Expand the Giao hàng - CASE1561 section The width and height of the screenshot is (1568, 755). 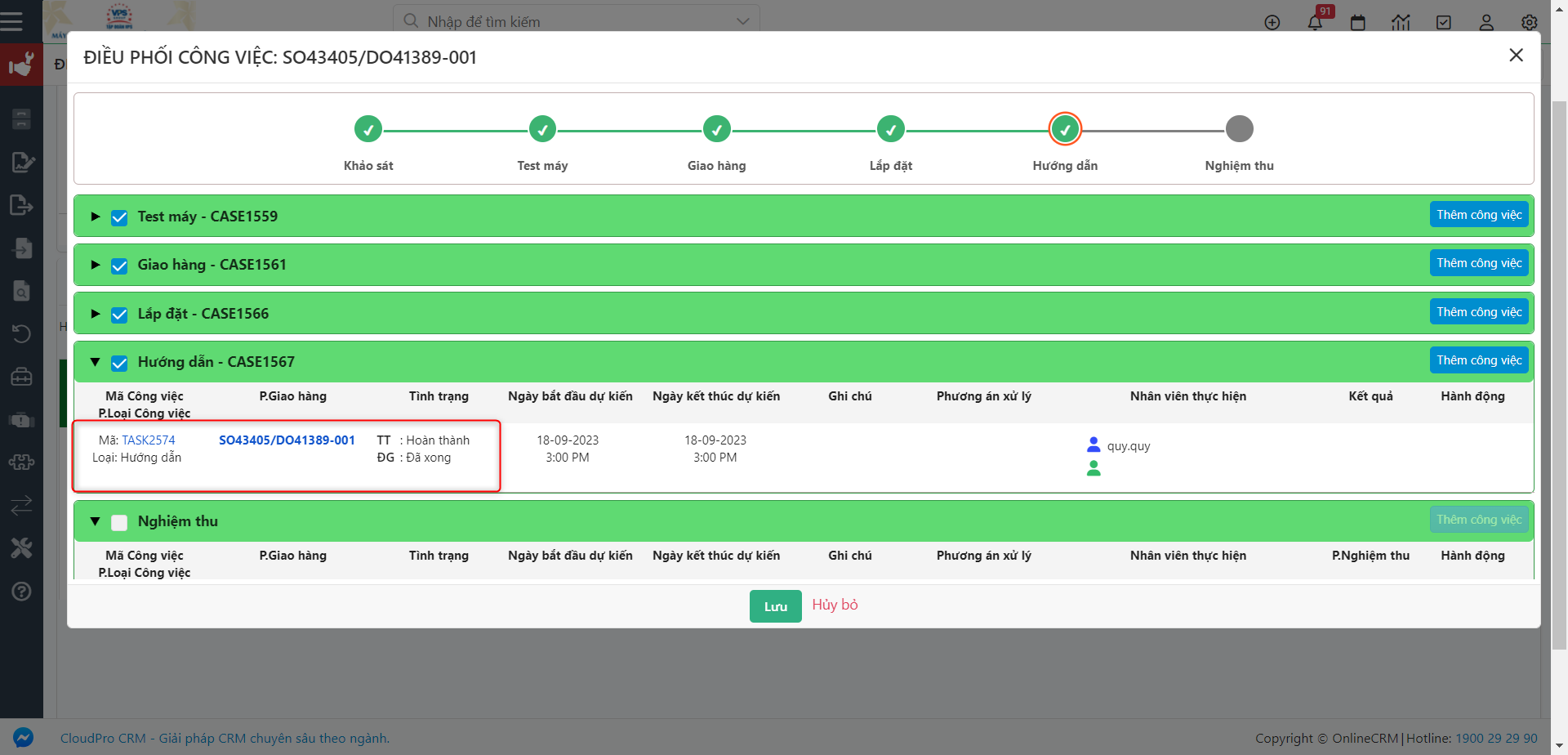coord(96,265)
